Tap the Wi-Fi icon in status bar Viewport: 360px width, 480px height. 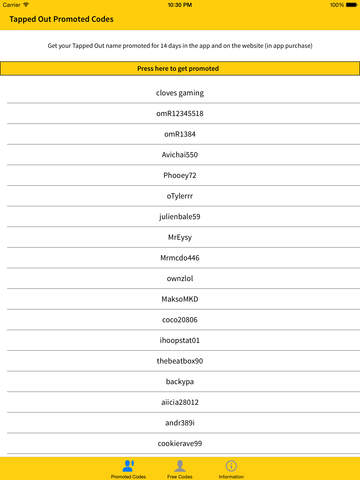point(26,5)
